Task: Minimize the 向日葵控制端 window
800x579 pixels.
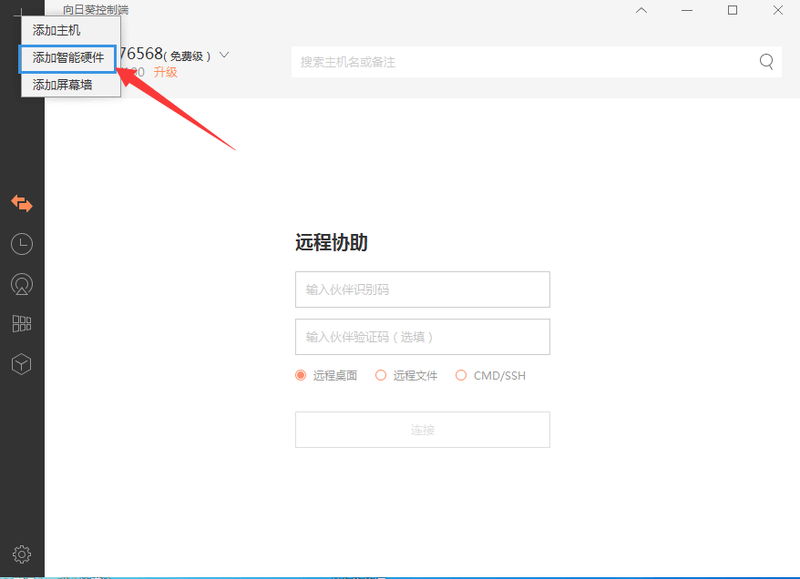Action: click(687, 10)
